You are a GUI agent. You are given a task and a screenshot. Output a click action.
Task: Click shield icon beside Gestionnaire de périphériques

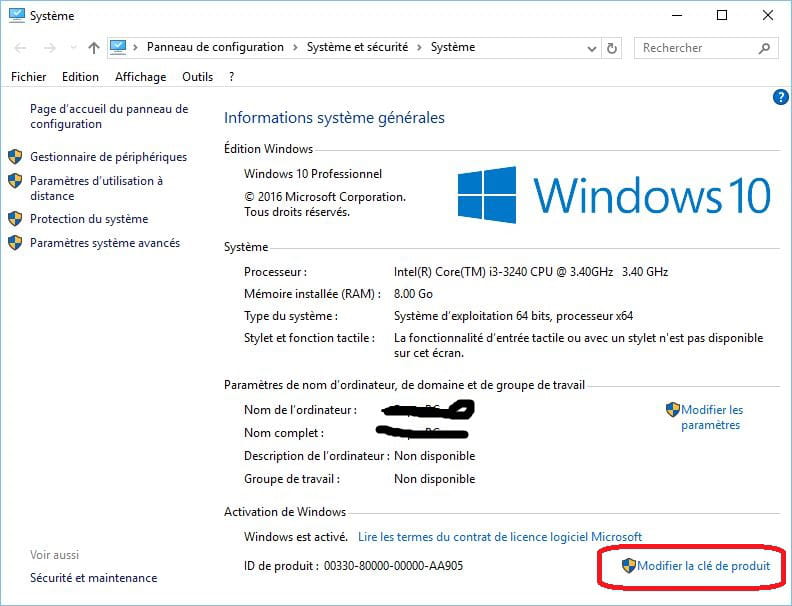15,157
